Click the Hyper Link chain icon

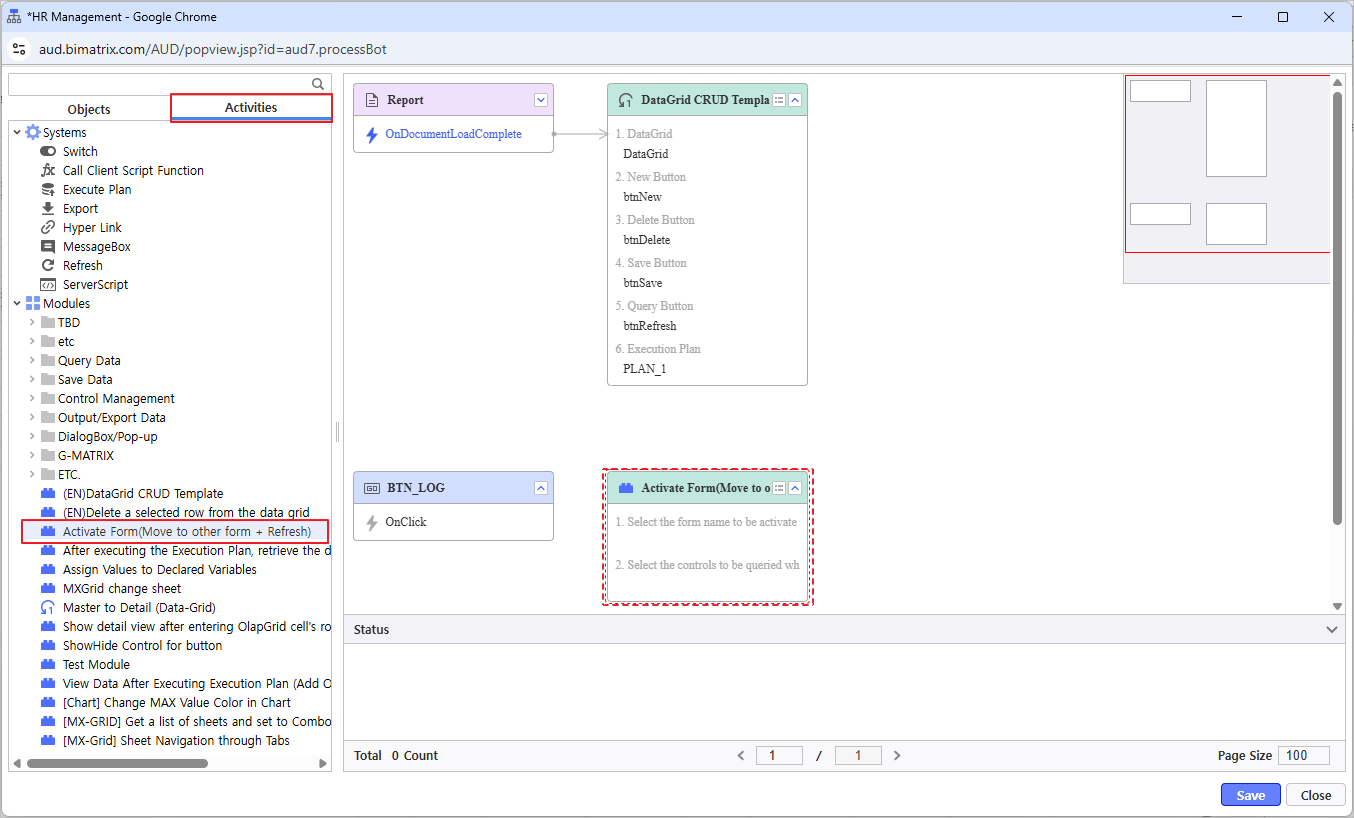48,228
